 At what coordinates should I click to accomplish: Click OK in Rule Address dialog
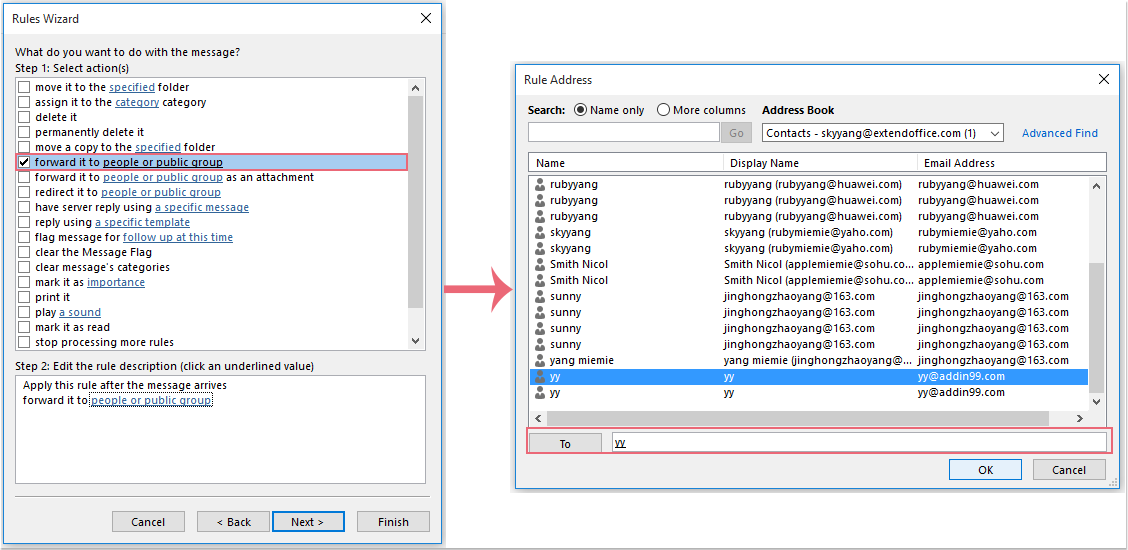(x=985, y=470)
